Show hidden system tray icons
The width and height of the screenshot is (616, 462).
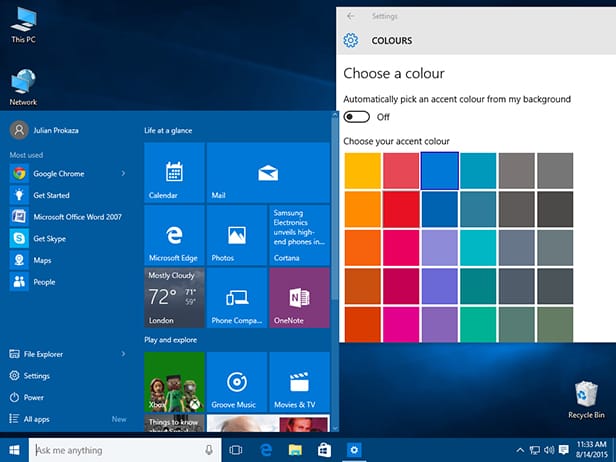click(520, 450)
